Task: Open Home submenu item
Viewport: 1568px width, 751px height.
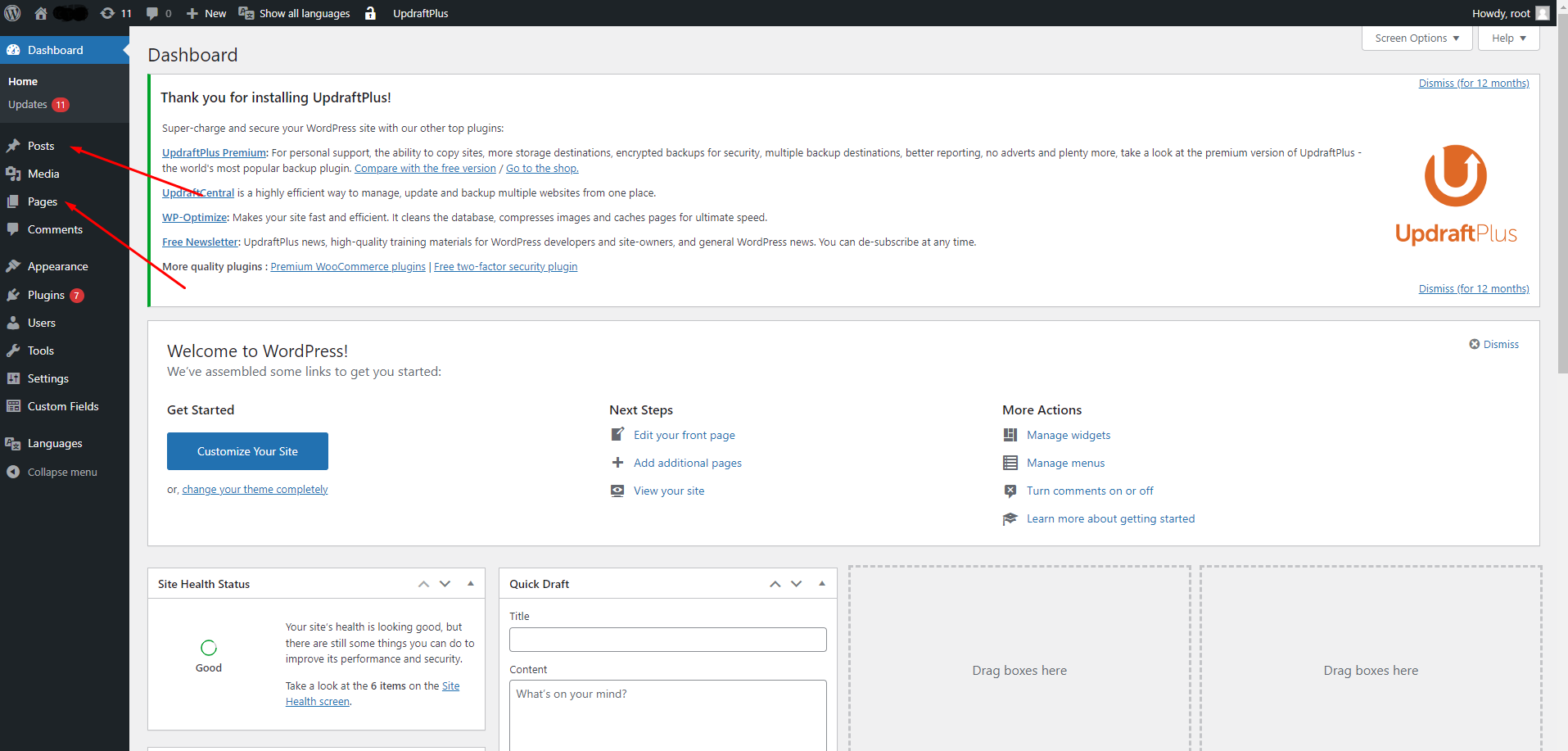Action: click(23, 81)
